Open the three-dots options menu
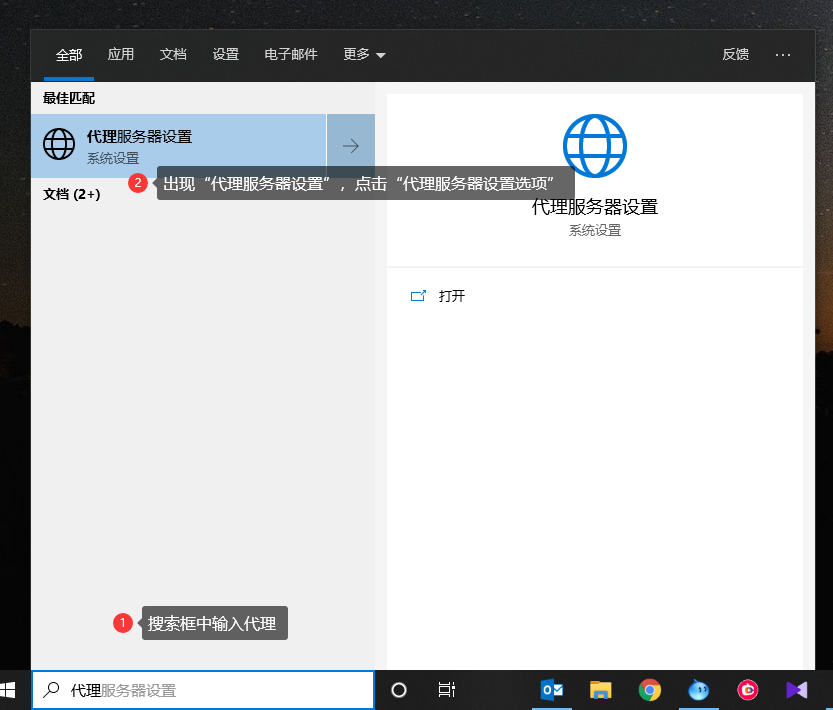 (x=783, y=55)
